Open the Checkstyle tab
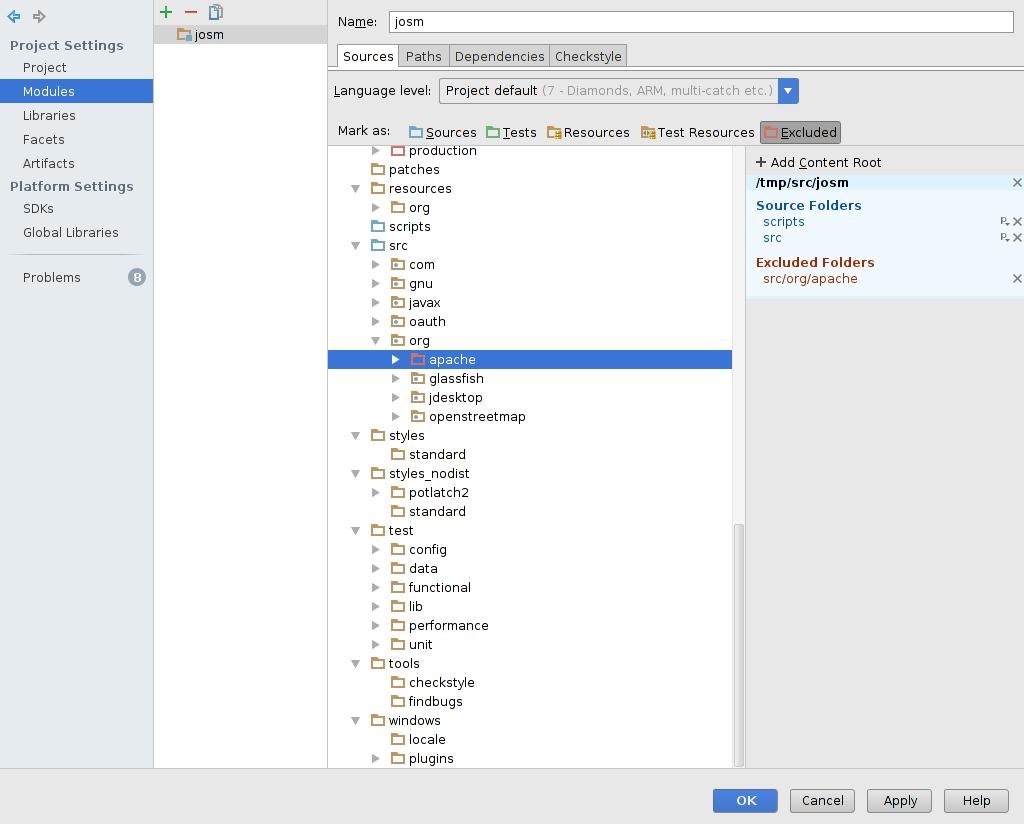Screen dimensions: 1024x824 (588, 56)
